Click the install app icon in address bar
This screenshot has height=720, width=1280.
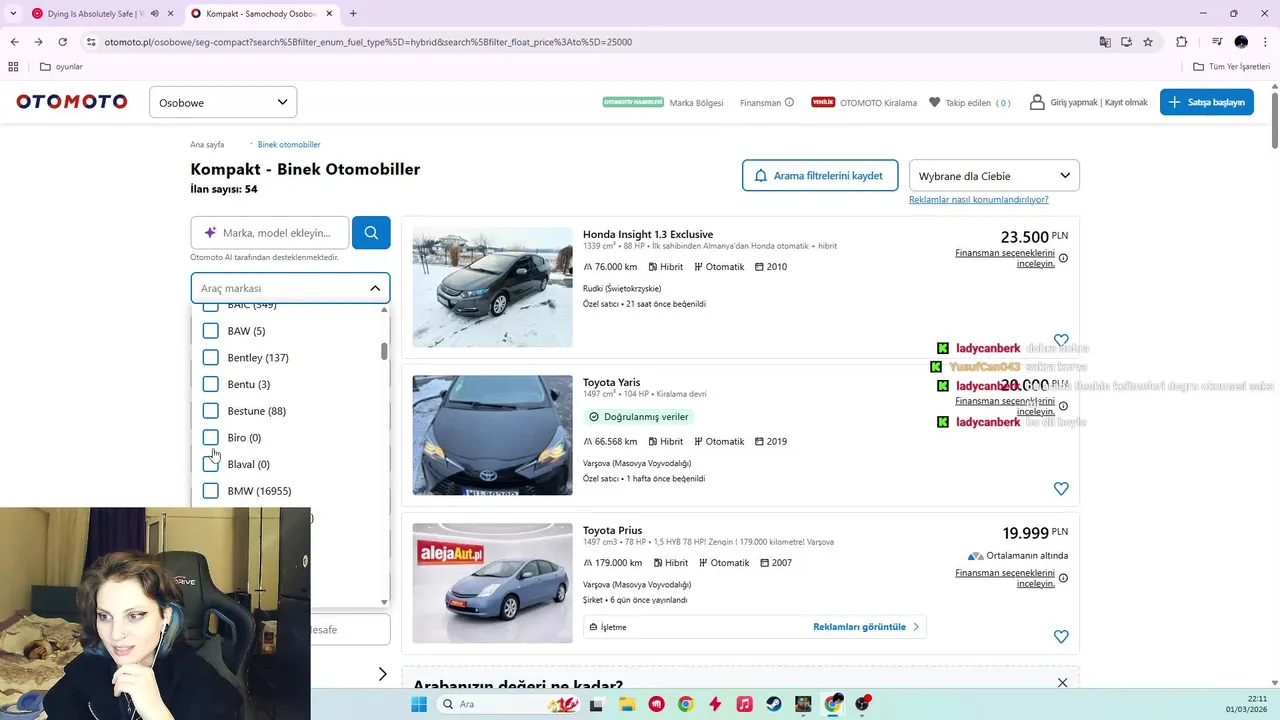pyautogui.click(x=1126, y=42)
